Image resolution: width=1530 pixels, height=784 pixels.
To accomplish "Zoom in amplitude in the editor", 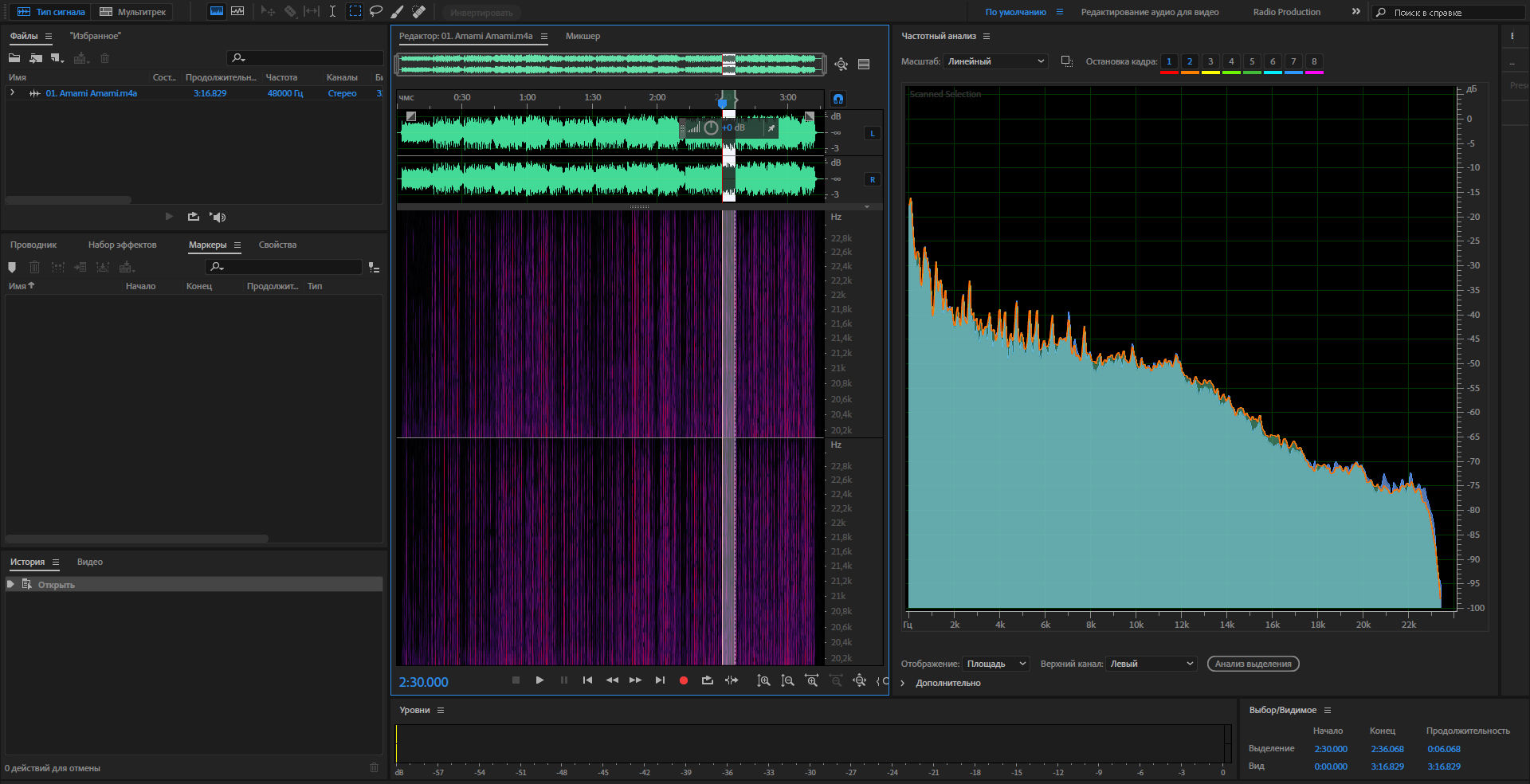I will click(x=763, y=680).
